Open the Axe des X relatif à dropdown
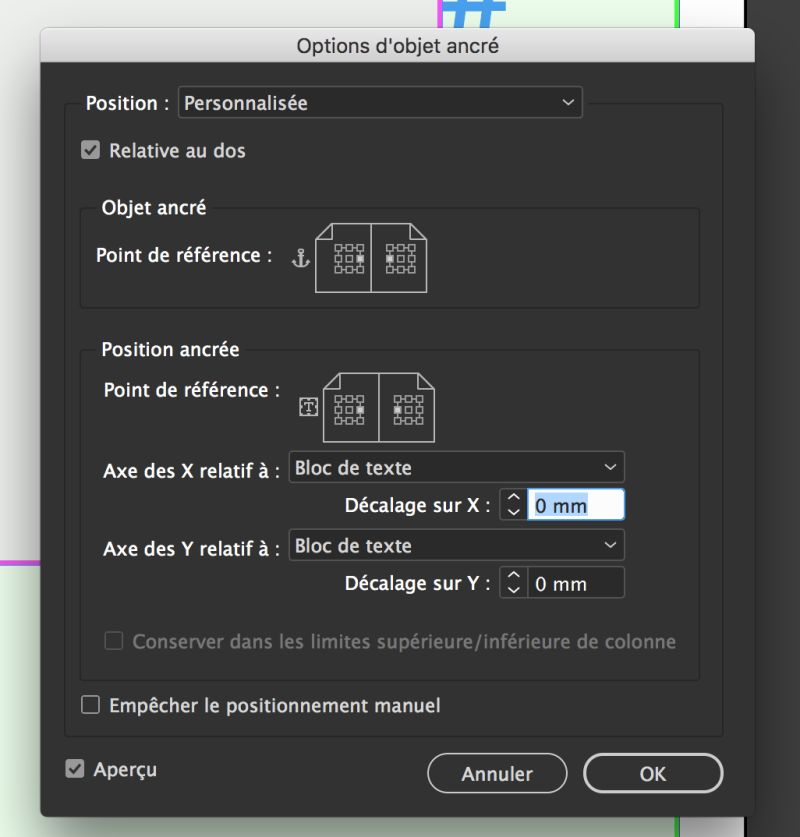Viewport: 800px width, 837px height. coord(455,467)
